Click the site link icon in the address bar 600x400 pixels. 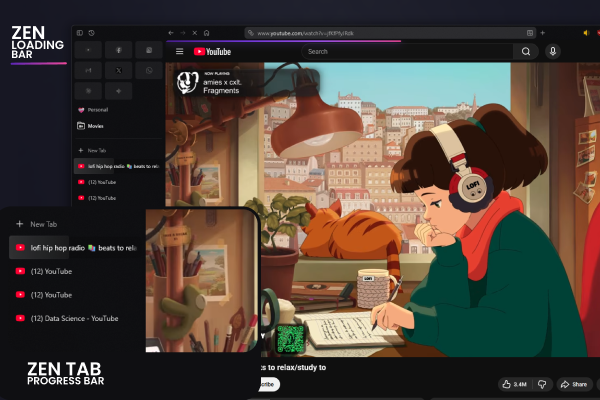point(251,33)
